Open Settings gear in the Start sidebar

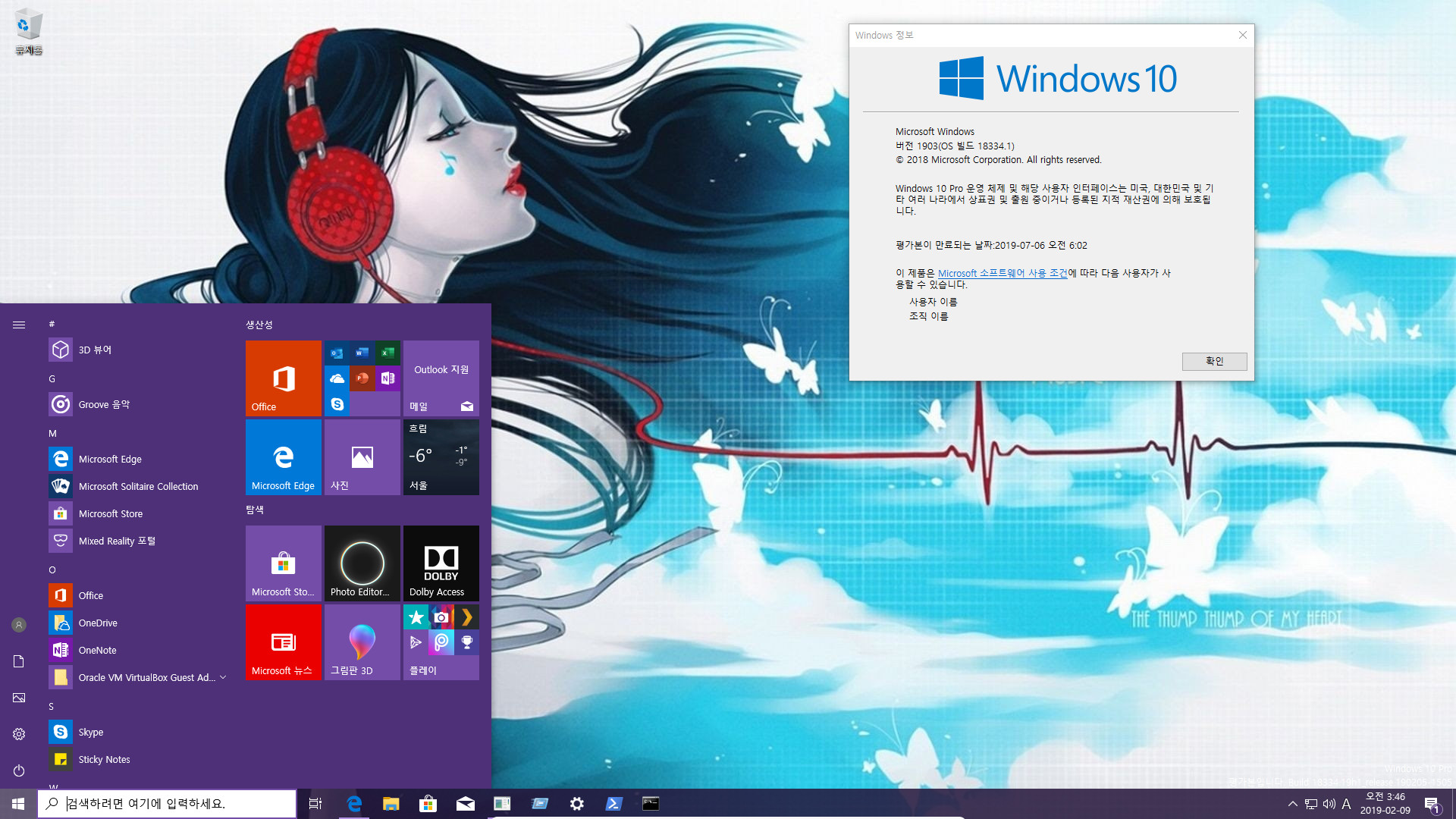point(19,734)
